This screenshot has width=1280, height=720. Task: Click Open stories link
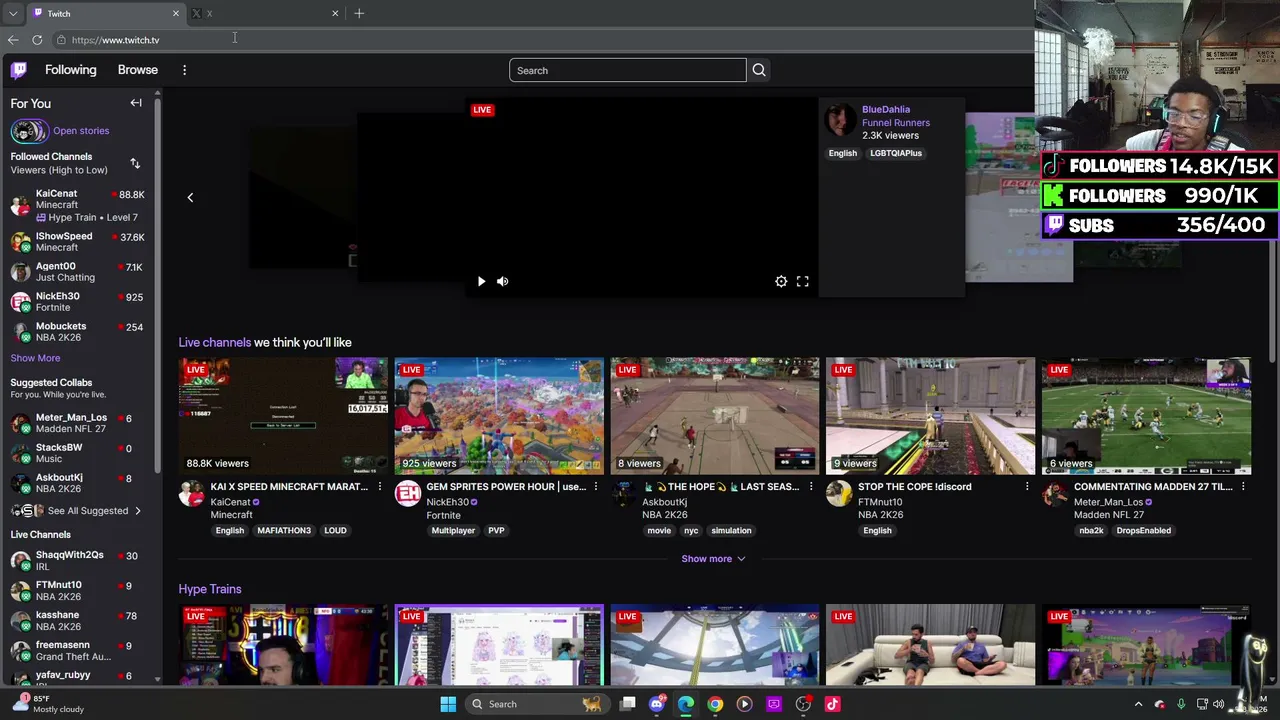click(x=81, y=131)
